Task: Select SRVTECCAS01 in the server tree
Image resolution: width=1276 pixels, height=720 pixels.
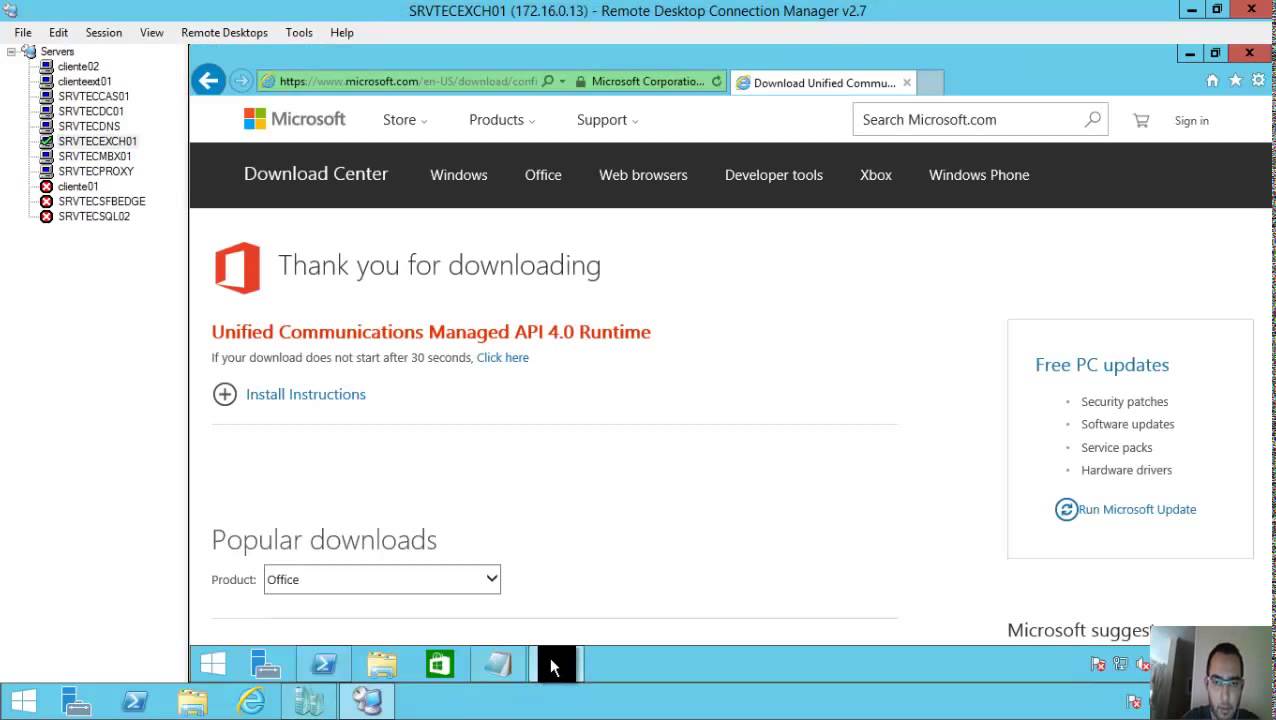Action: [x=94, y=96]
